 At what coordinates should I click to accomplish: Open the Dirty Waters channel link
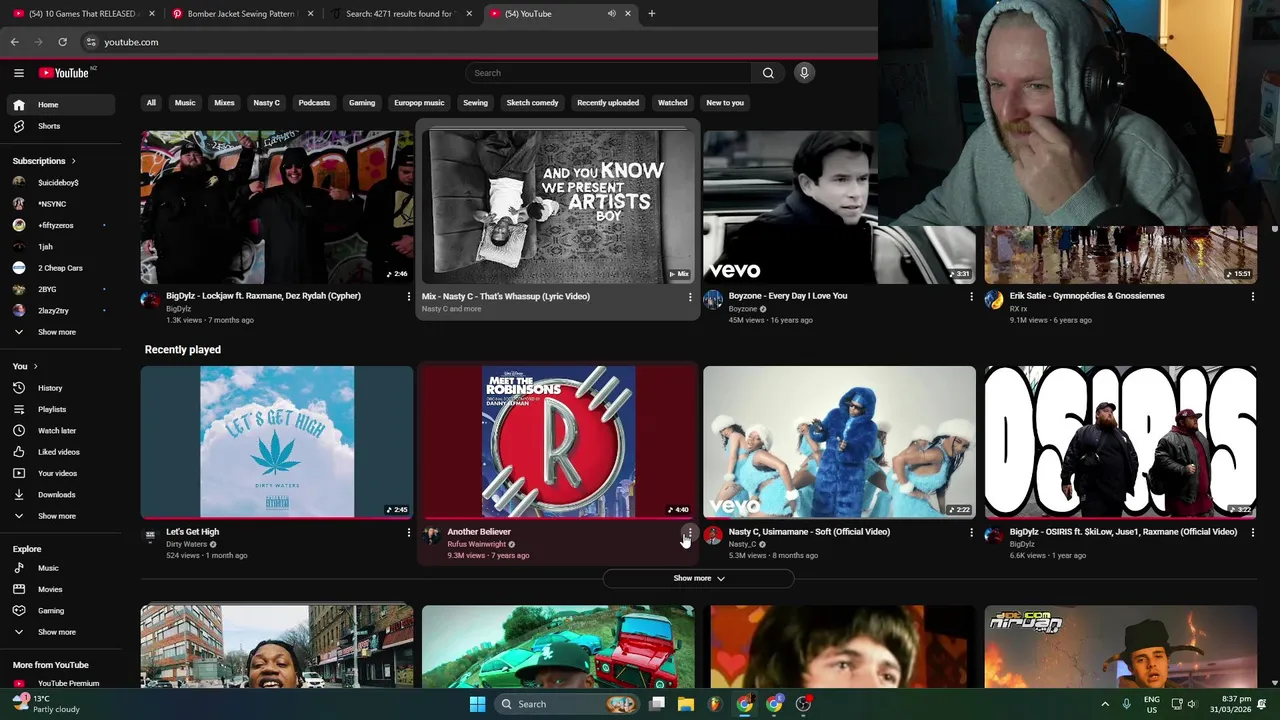pyautogui.click(x=187, y=544)
